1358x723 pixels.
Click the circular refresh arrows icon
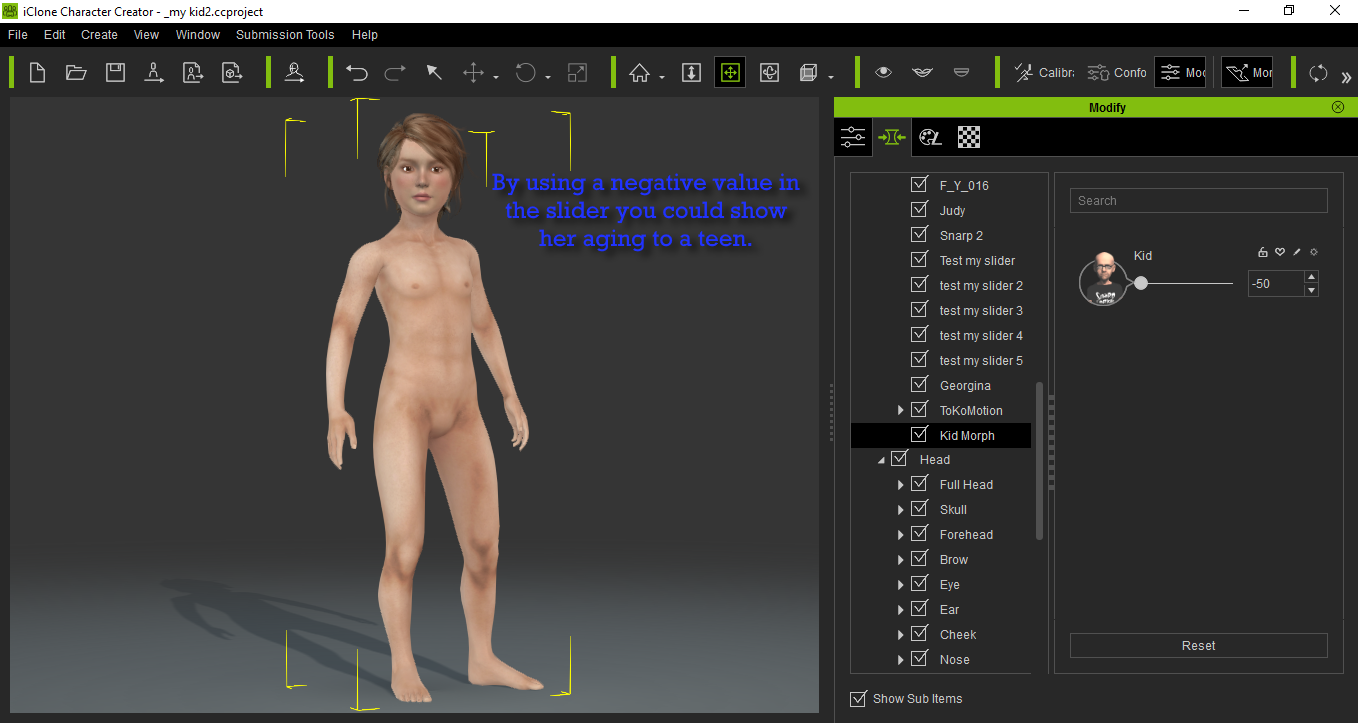[x=1318, y=72]
